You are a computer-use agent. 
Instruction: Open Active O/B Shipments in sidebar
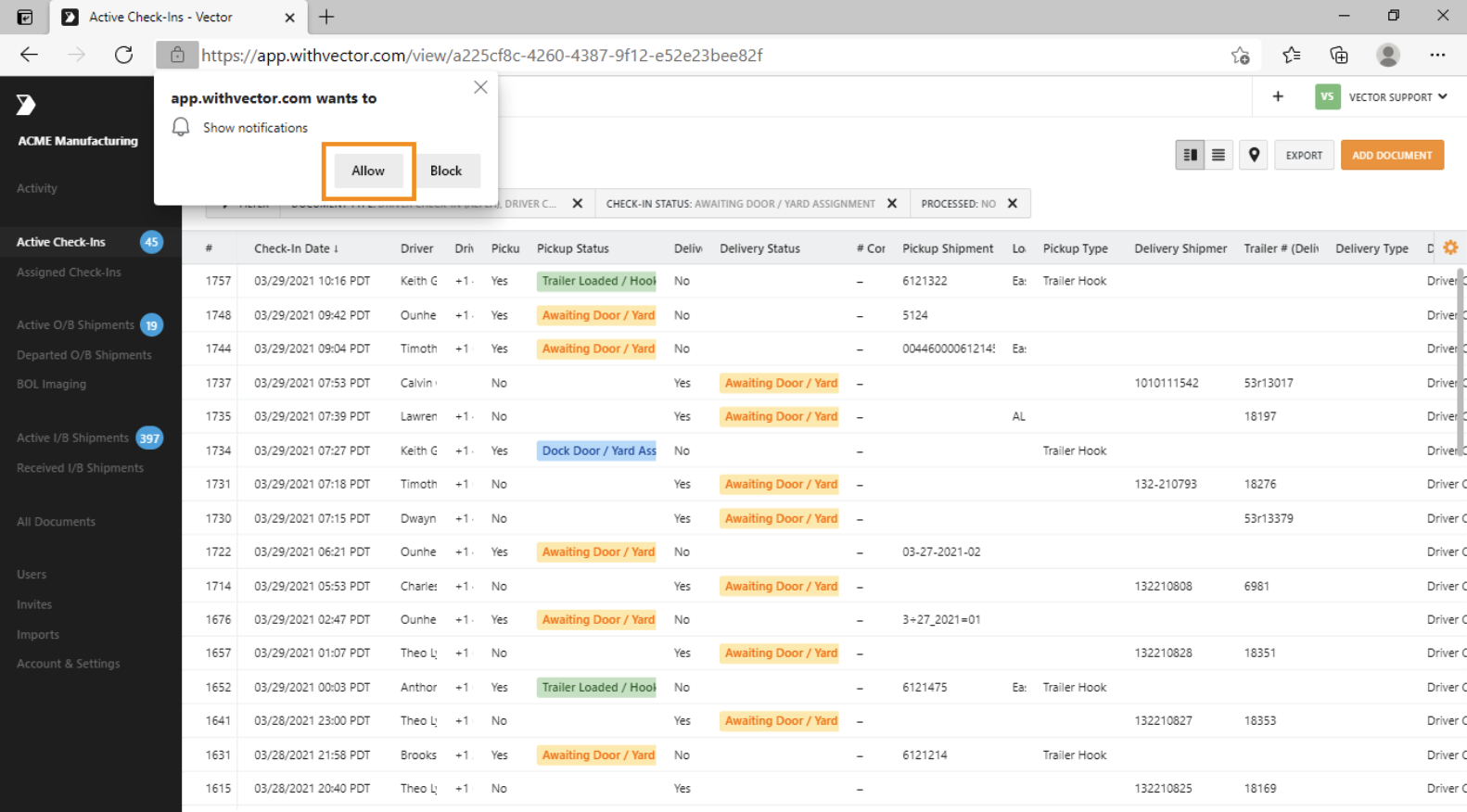[75, 325]
